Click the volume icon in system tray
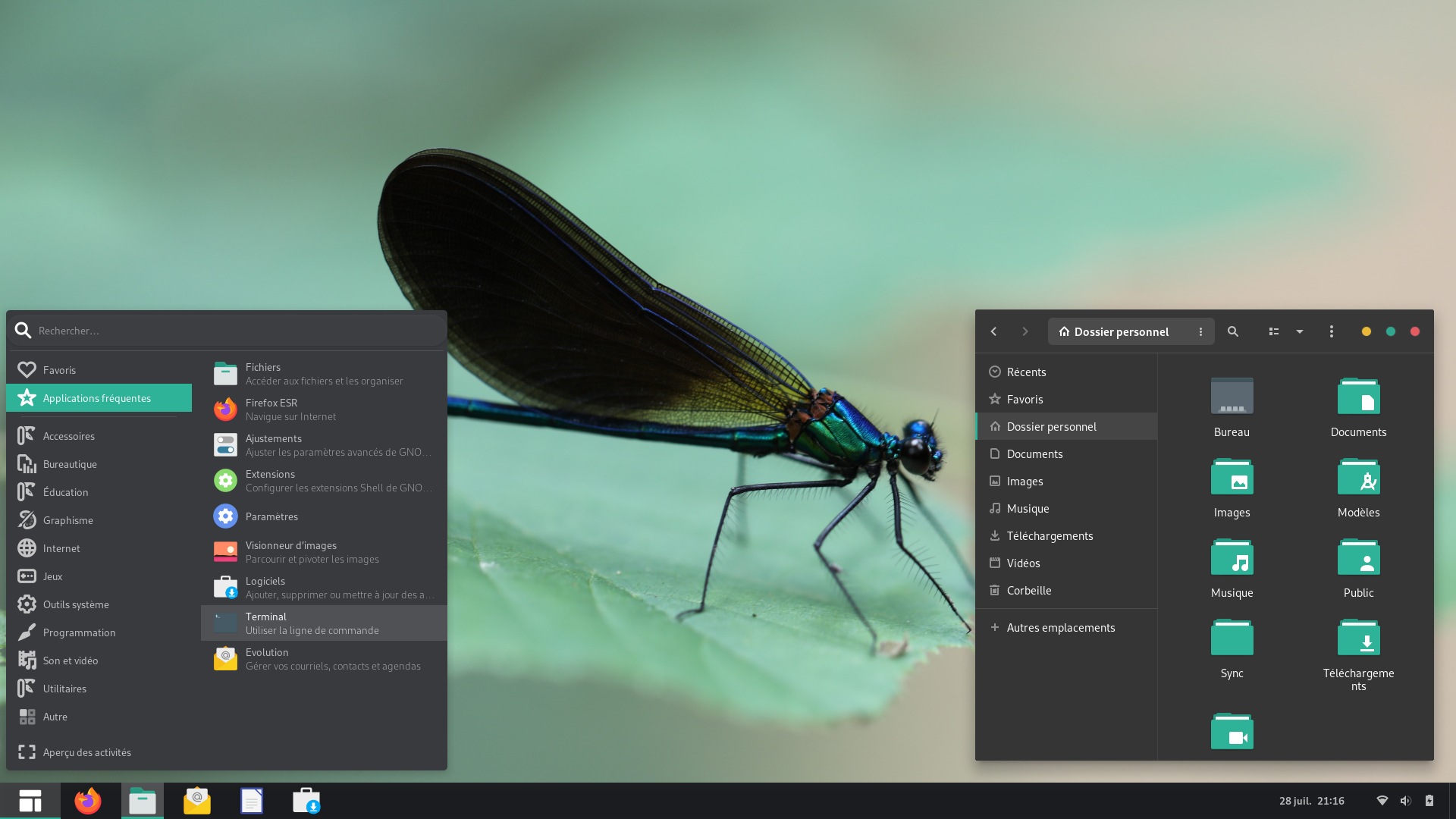The image size is (1456, 819). pyautogui.click(x=1405, y=801)
